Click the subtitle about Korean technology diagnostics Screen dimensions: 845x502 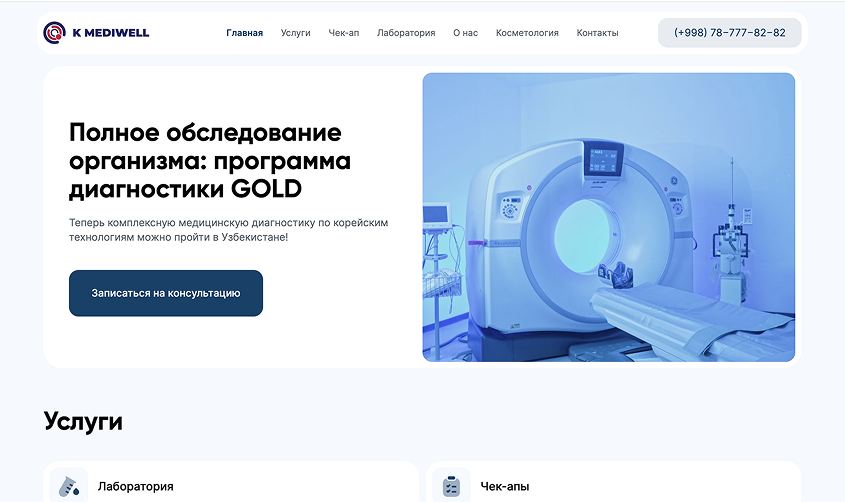click(x=228, y=229)
